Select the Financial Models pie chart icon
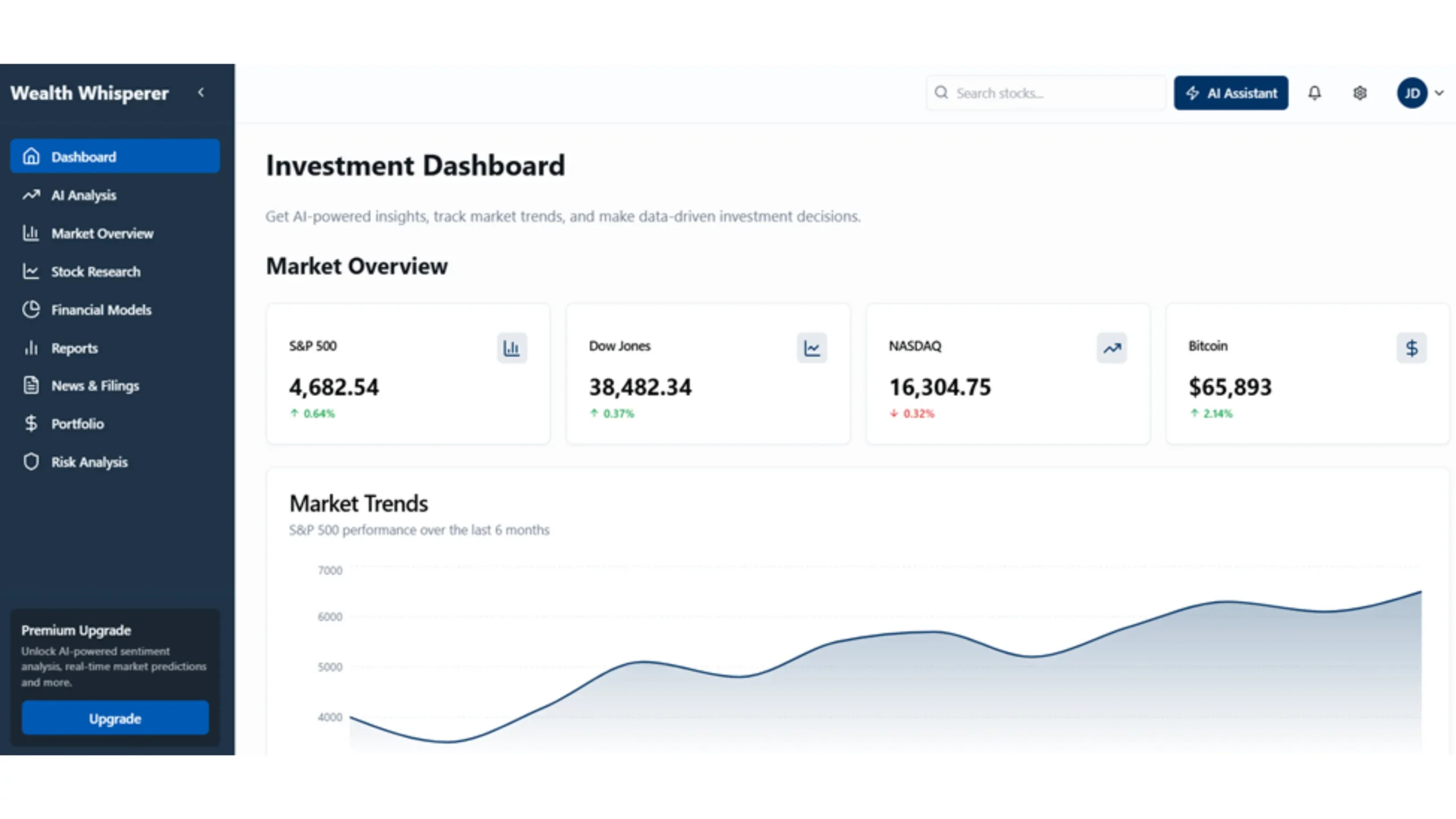This screenshot has height=819, width=1456. (x=31, y=309)
